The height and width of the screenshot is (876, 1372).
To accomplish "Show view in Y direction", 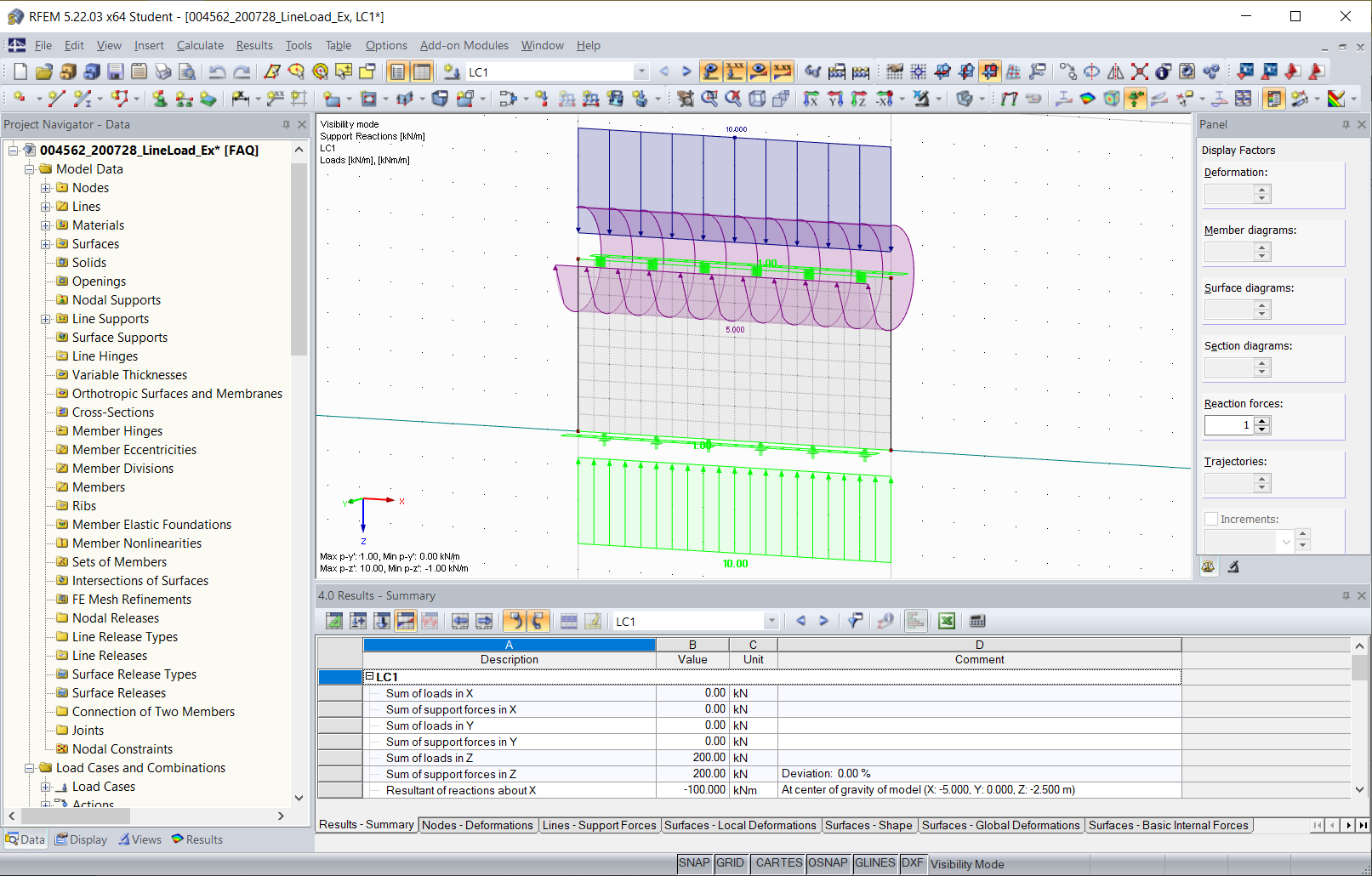I will tap(835, 100).
